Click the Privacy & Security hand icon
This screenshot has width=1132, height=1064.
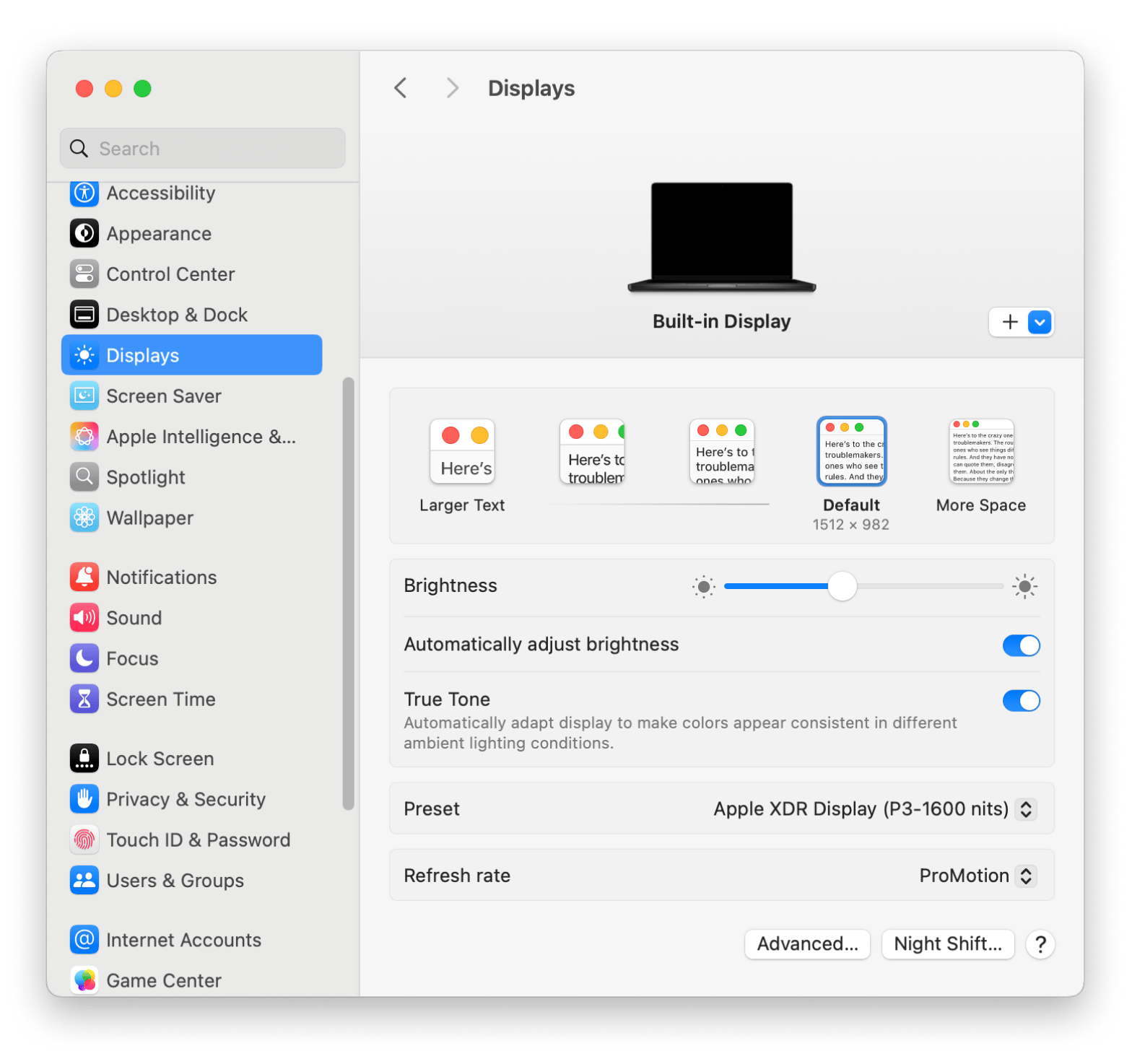(84, 798)
